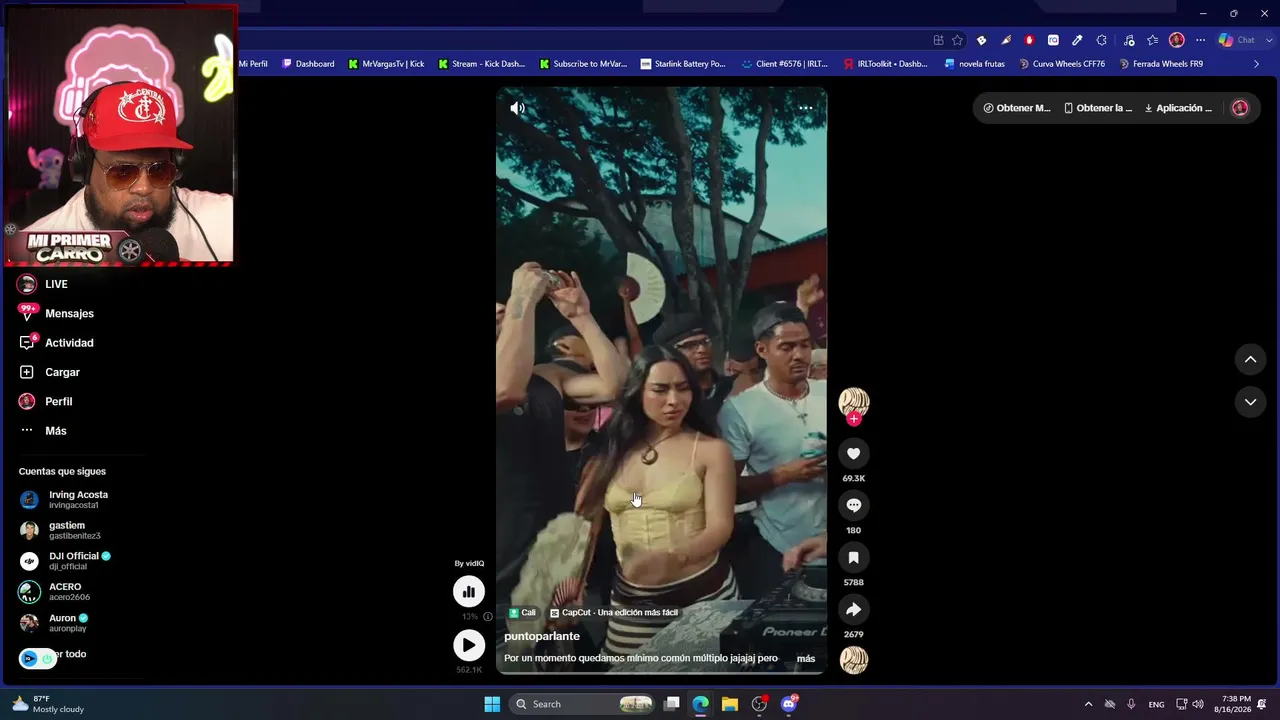The image size is (1280, 720).
Task: Open Curva Wheels CFF76 bookmark
Action: [1062, 64]
